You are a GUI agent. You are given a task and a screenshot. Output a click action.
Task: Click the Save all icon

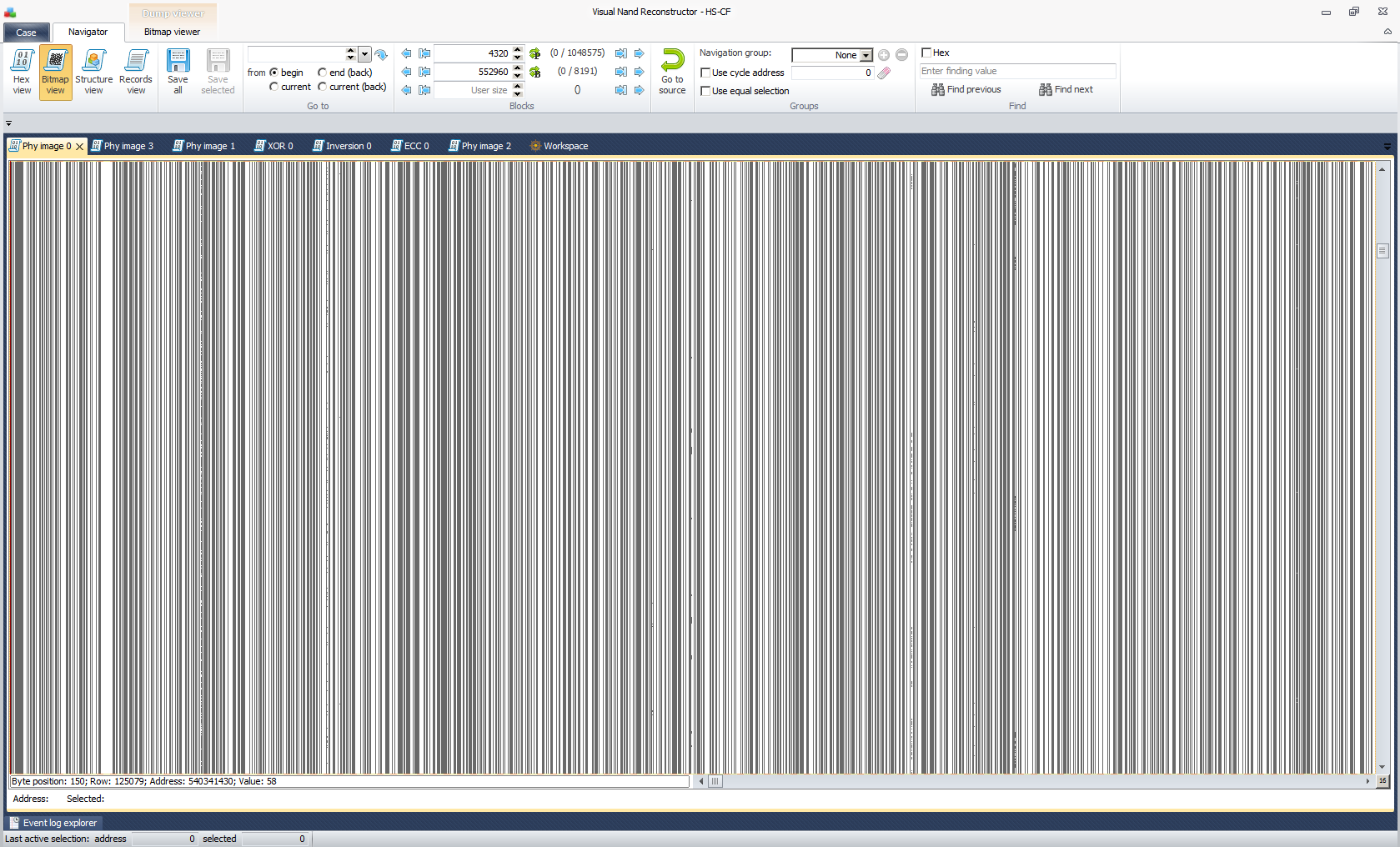click(178, 72)
